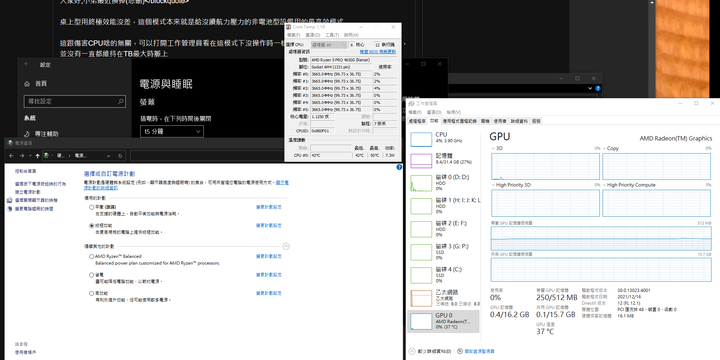This screenshot has width=720, height=360.
Task: Go up one level in Power Options
Action: 37,156
